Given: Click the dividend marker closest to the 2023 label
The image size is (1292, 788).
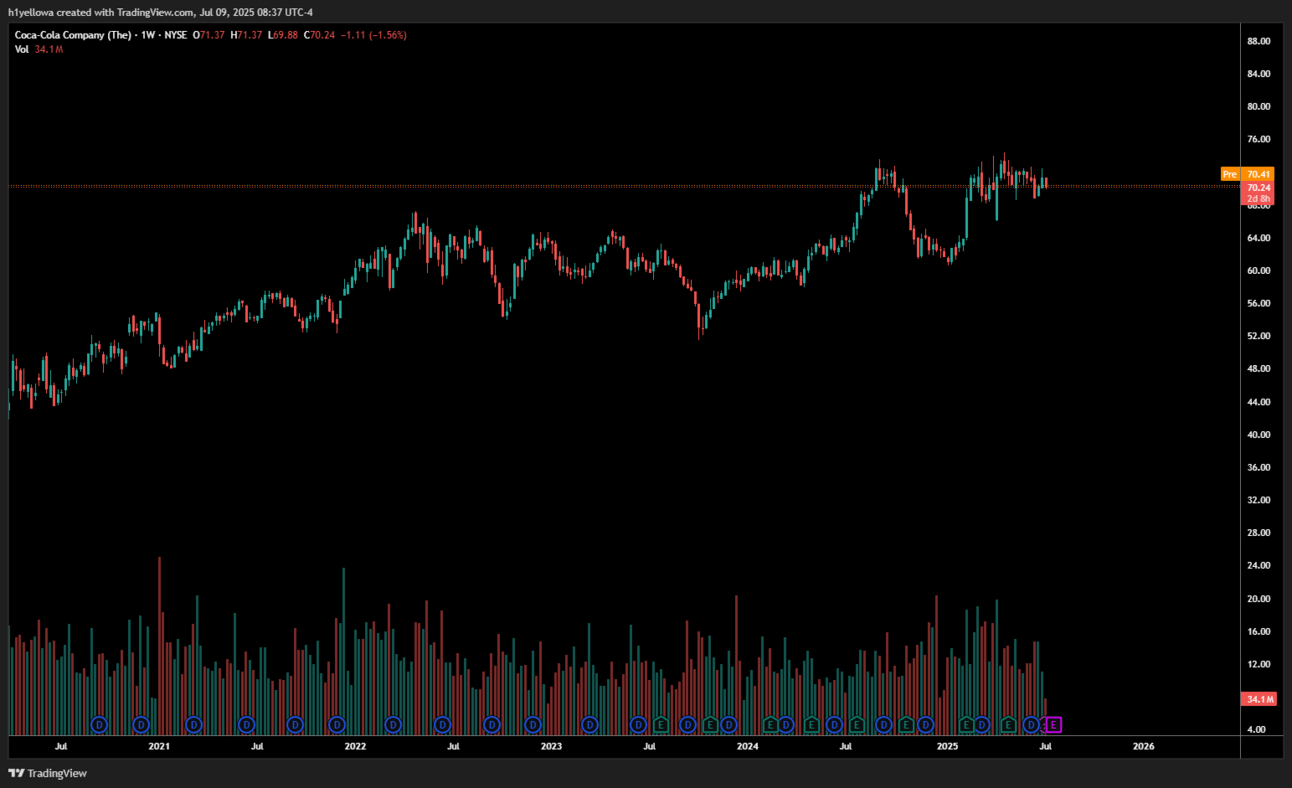Looking at the screenshot, I should point(533,724).
